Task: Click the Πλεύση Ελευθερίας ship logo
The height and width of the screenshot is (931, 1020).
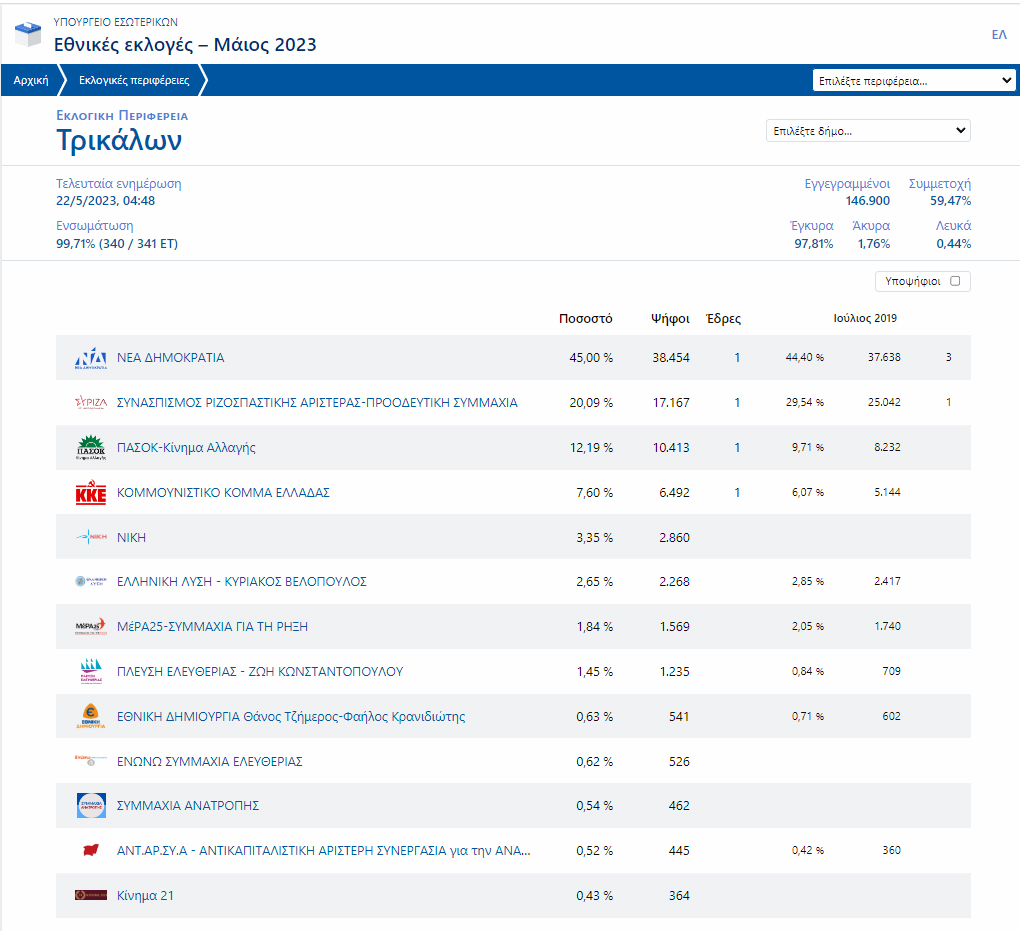Action: [x=91, y=672]
